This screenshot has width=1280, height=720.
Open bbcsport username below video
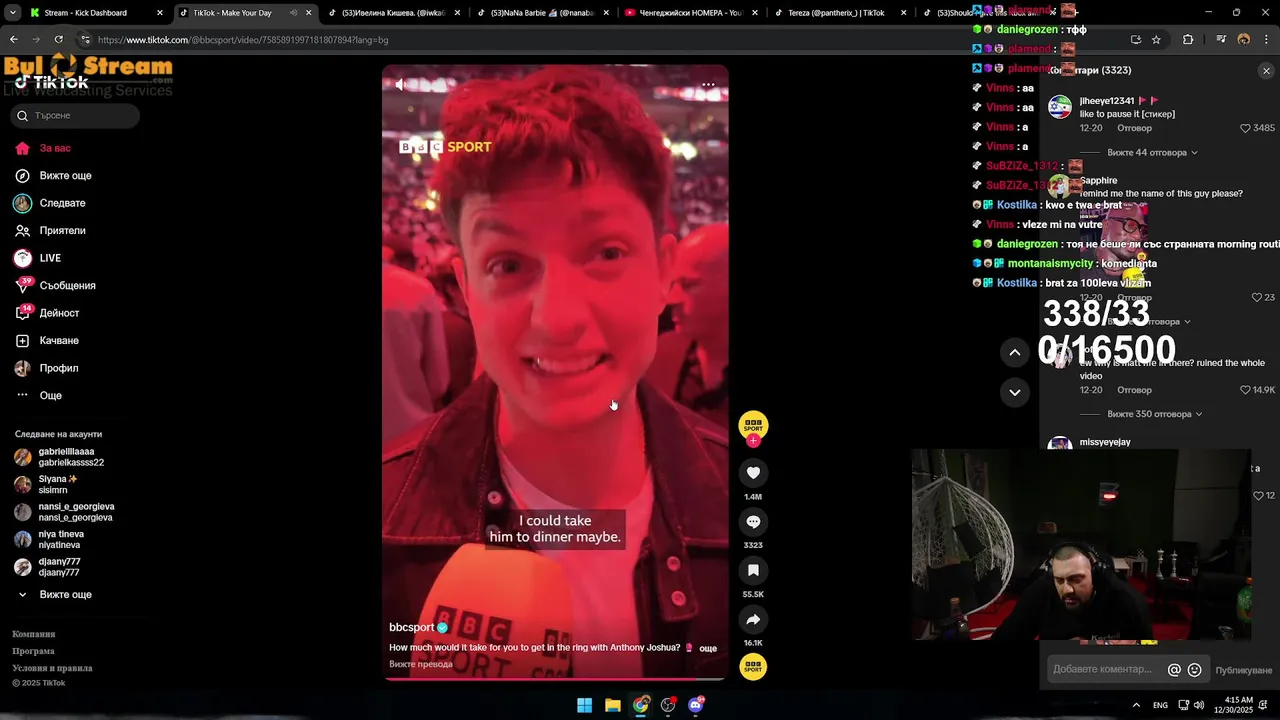411,627
